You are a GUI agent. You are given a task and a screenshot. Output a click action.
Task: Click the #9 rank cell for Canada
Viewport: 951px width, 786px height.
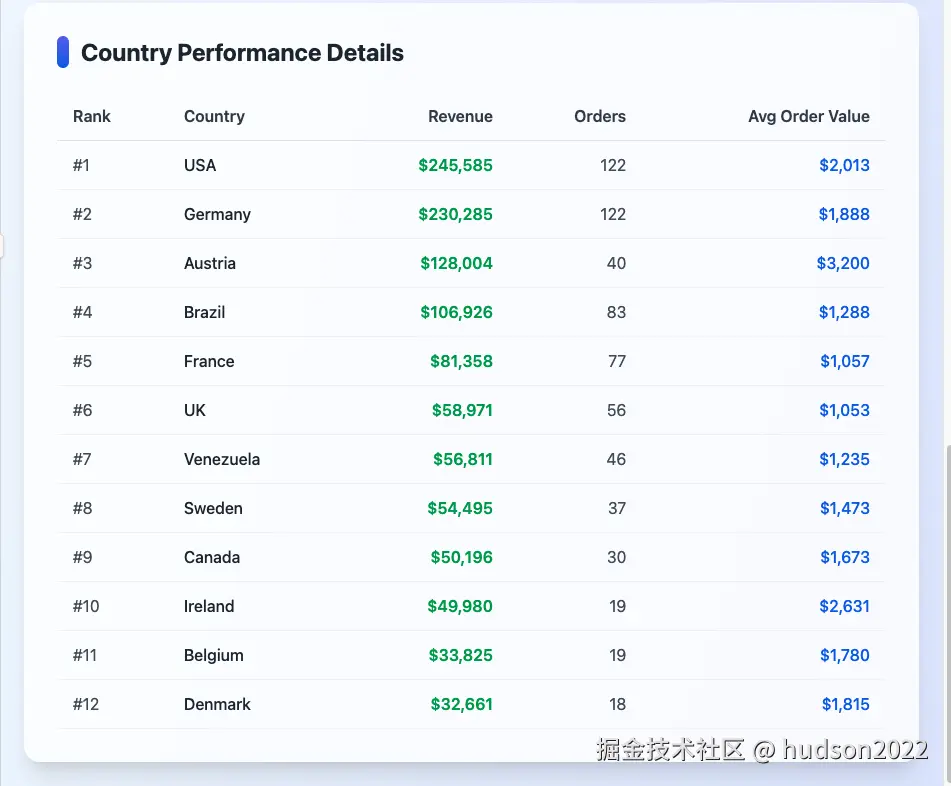pos(82,557)
